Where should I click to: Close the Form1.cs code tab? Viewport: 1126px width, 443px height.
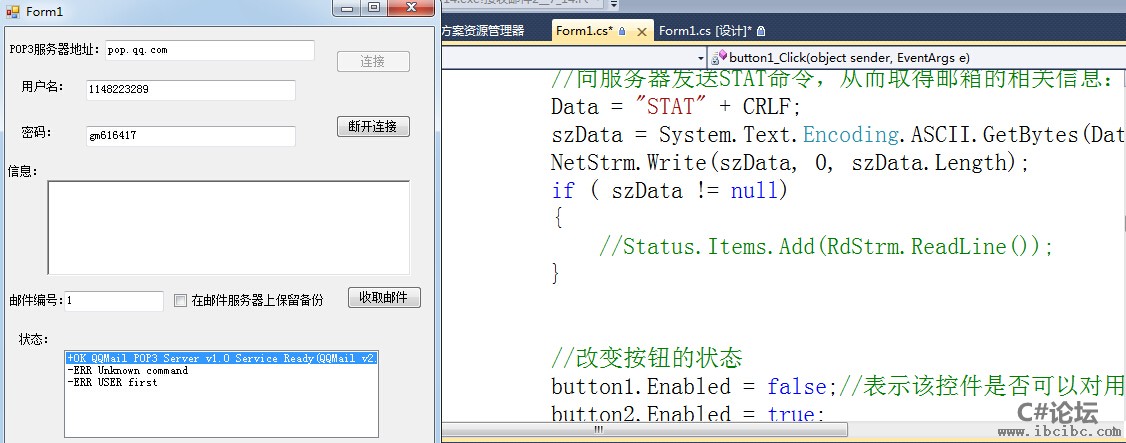click(x=640, y=31)
